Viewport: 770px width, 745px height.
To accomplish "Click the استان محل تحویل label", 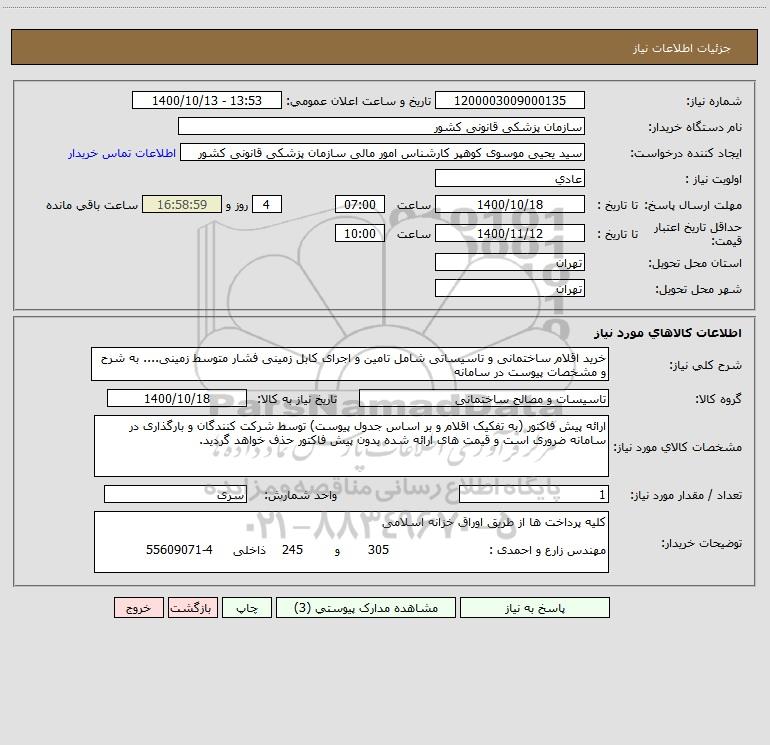I will (x=695, y=264).
